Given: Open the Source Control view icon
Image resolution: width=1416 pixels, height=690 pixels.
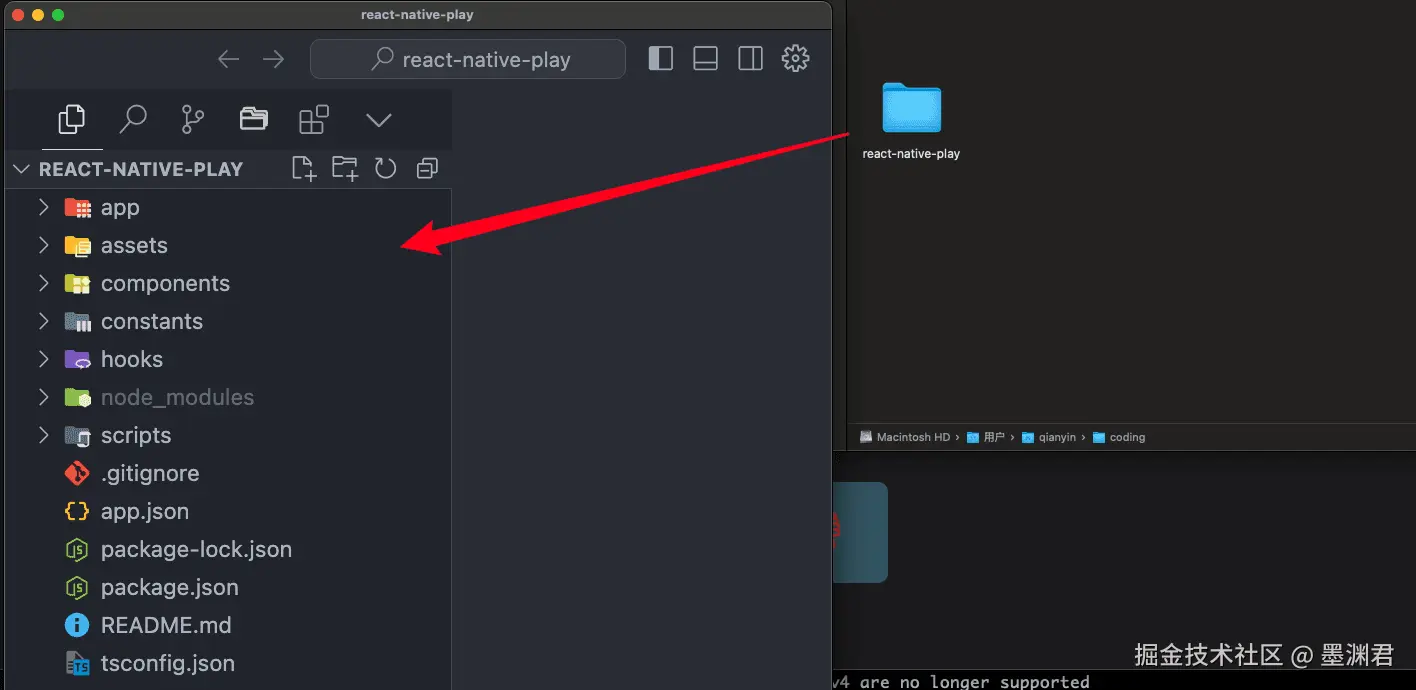Looking at the screenshot, I should [x=192, y=120].
